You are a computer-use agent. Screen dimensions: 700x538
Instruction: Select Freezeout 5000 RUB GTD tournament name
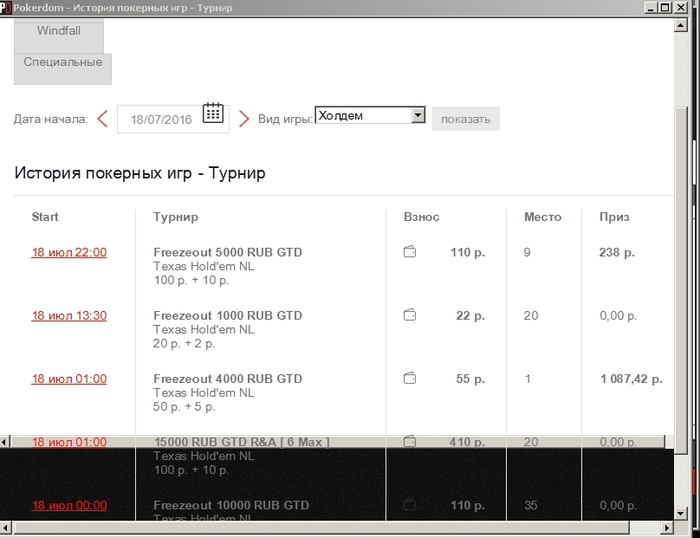228,252
